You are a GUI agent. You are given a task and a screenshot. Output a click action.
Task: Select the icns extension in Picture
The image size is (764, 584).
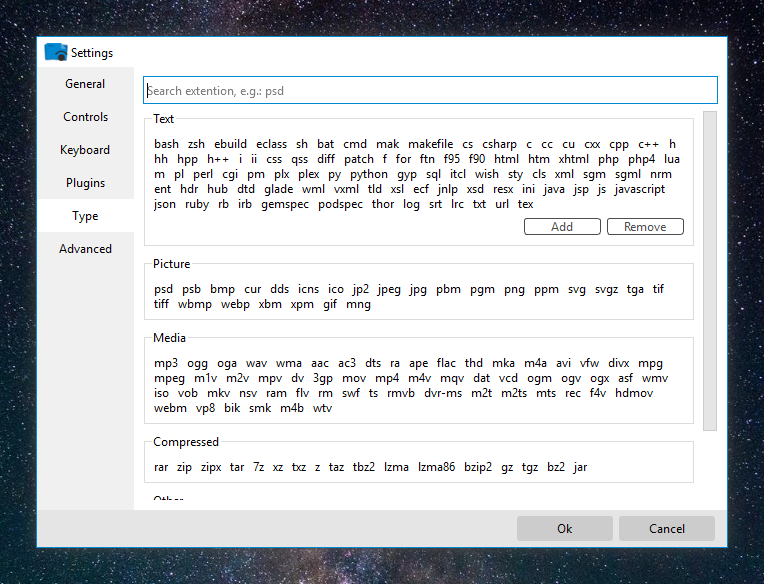point(308,289)
